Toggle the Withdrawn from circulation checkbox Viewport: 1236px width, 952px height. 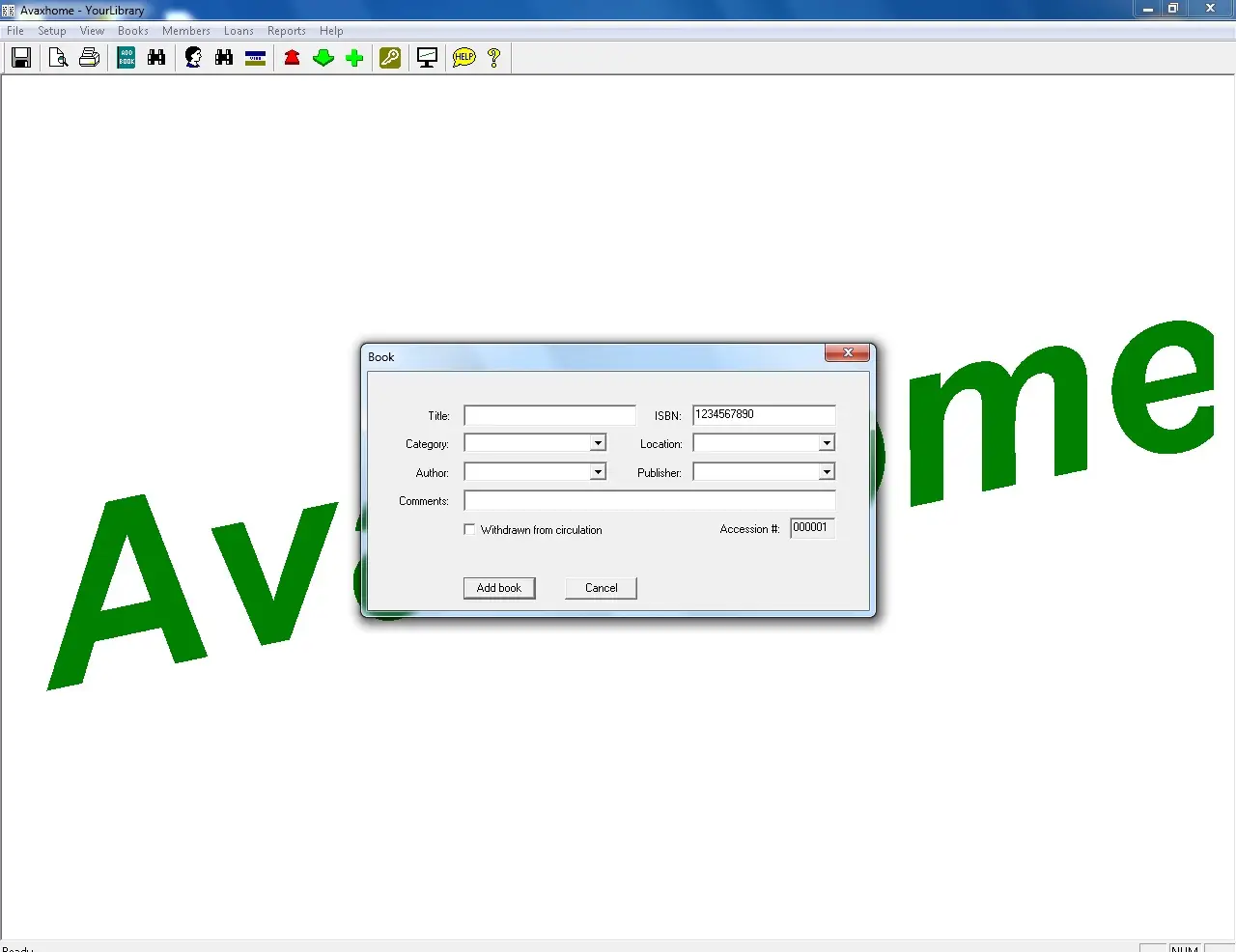[x=469, y=529]
